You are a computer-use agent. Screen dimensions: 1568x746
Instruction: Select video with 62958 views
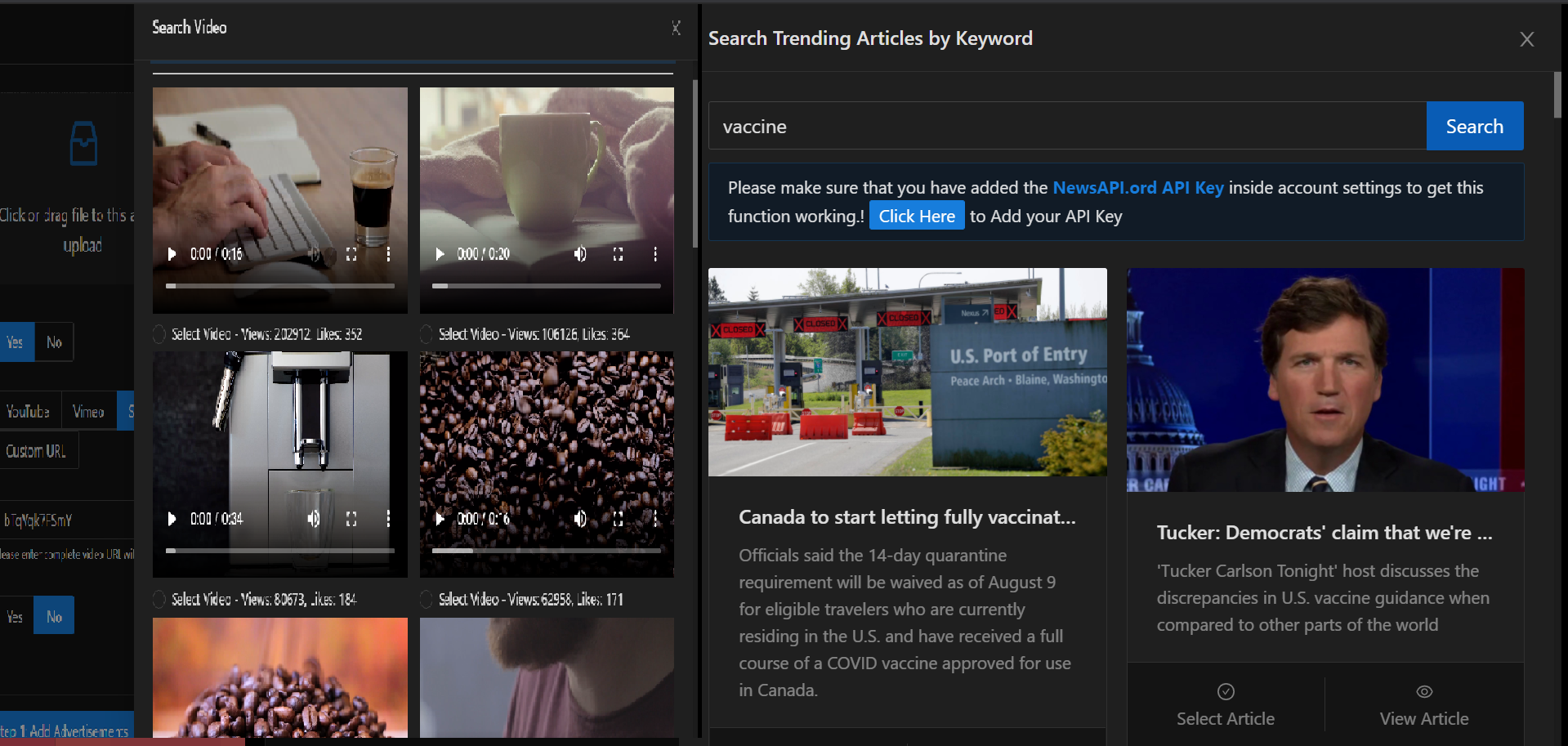tap(427, 600)
